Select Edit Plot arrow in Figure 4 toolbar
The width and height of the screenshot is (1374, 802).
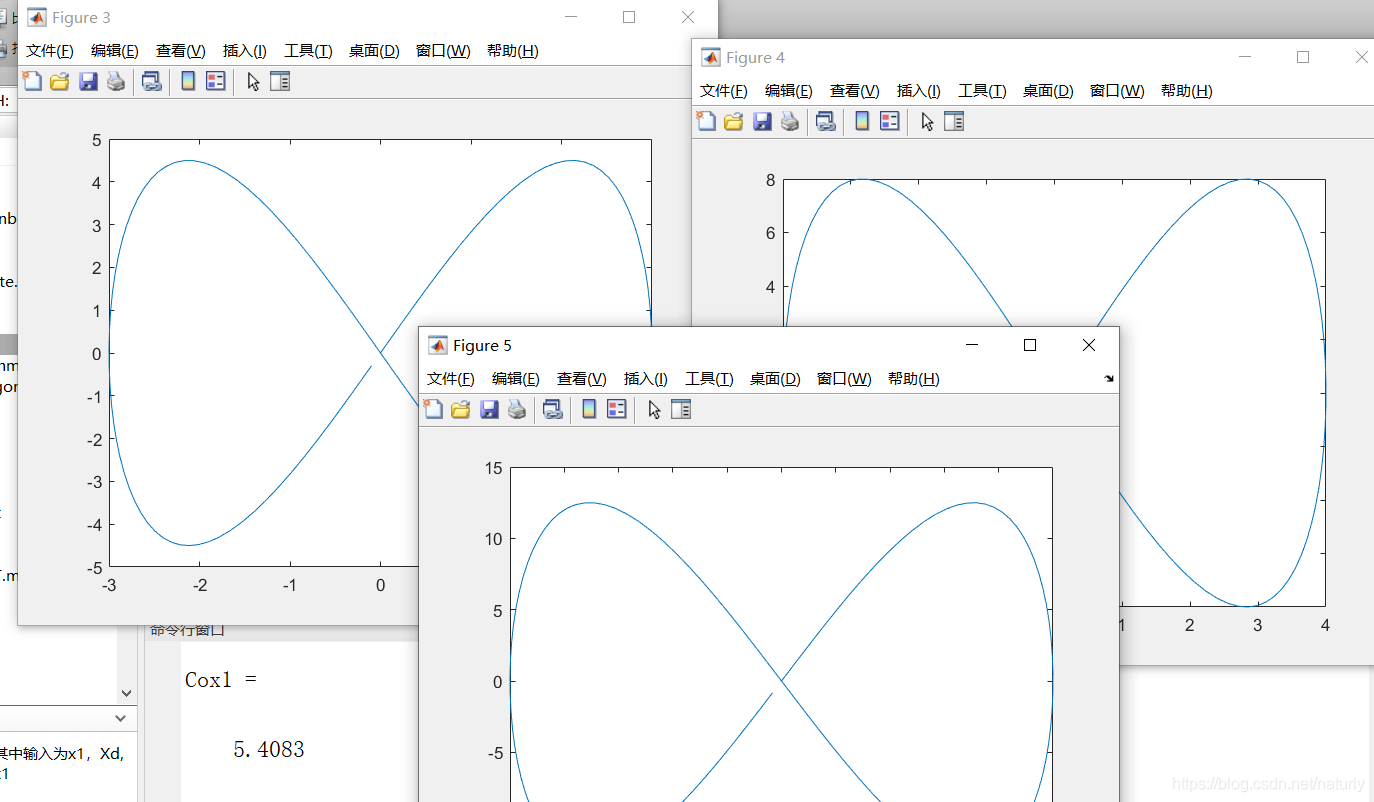tap(927, 122)
